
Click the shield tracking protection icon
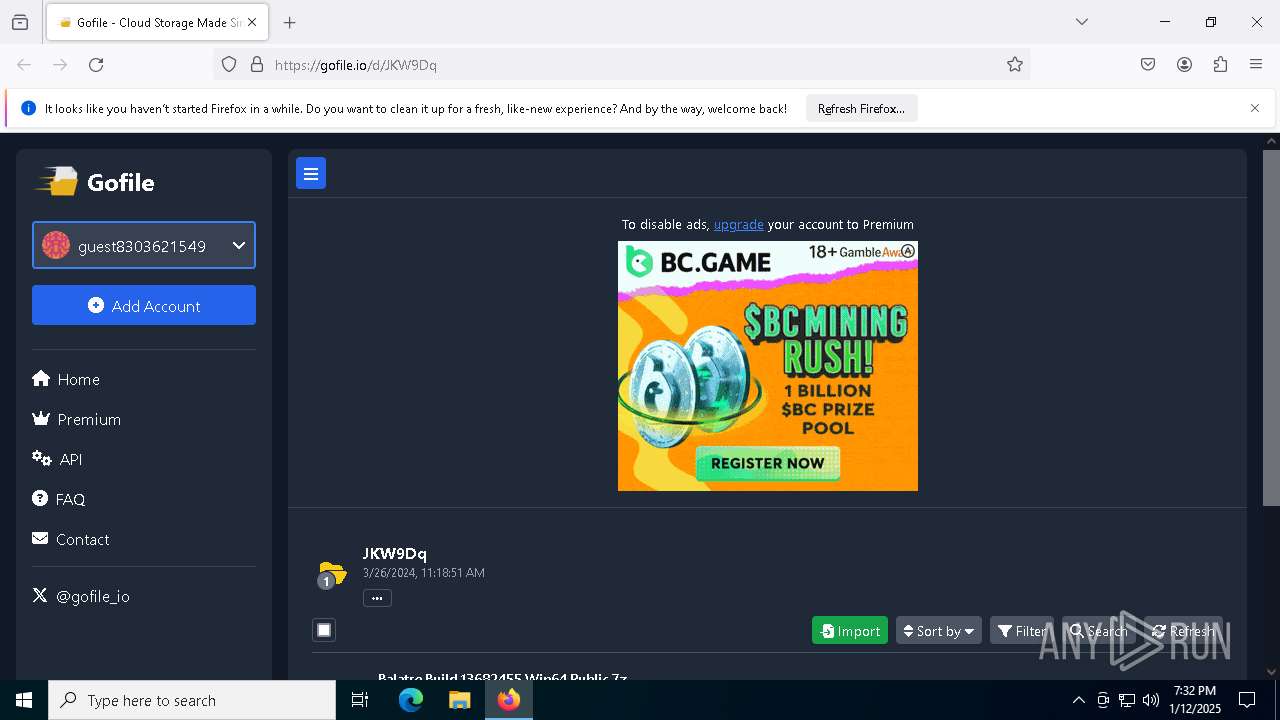(229, 65)
